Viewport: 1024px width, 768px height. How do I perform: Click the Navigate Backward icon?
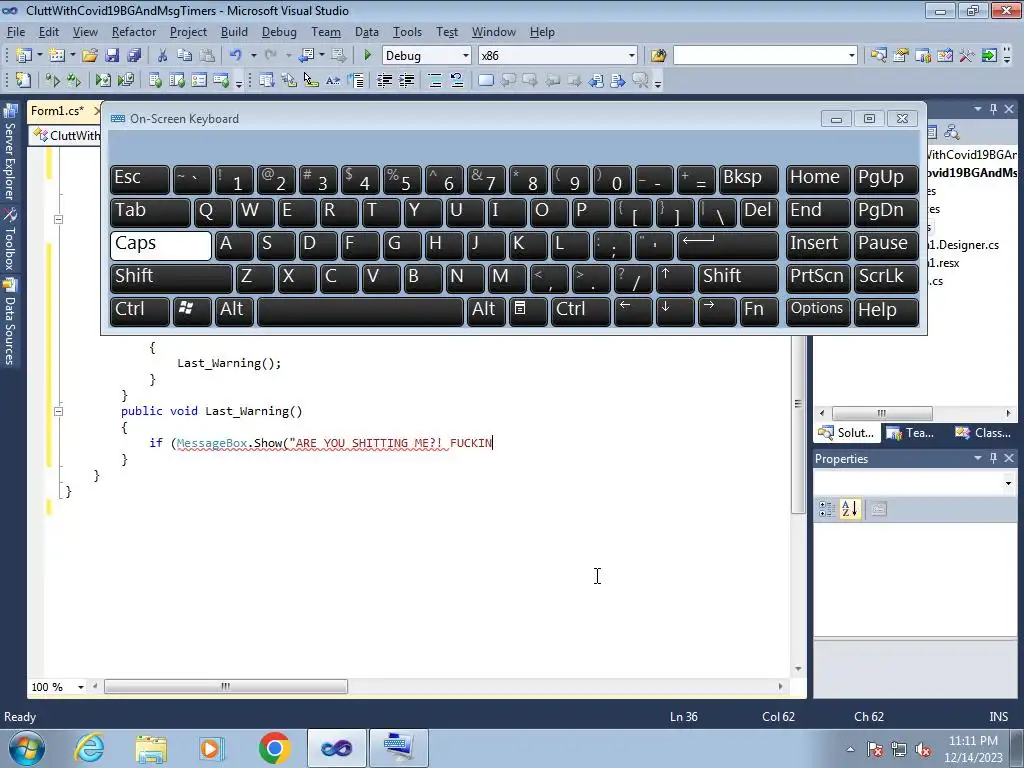(305, 56)
